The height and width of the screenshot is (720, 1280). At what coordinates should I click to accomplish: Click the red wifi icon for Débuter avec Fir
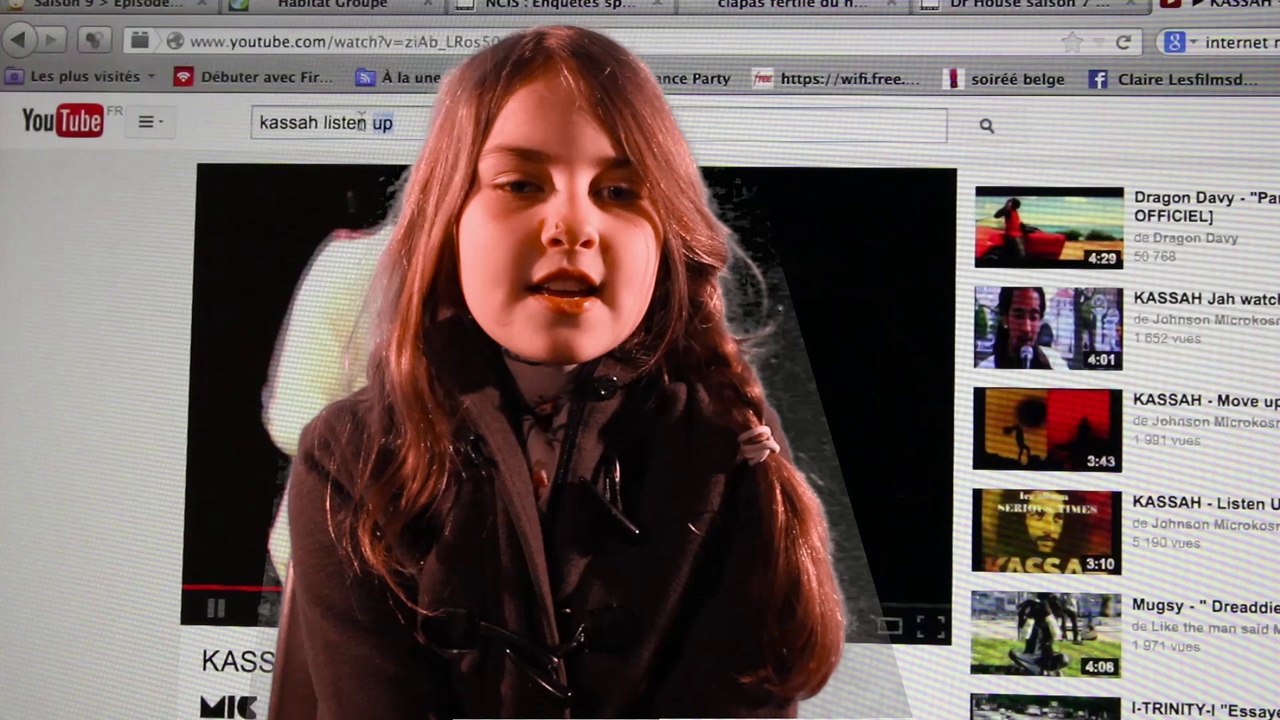183,76
